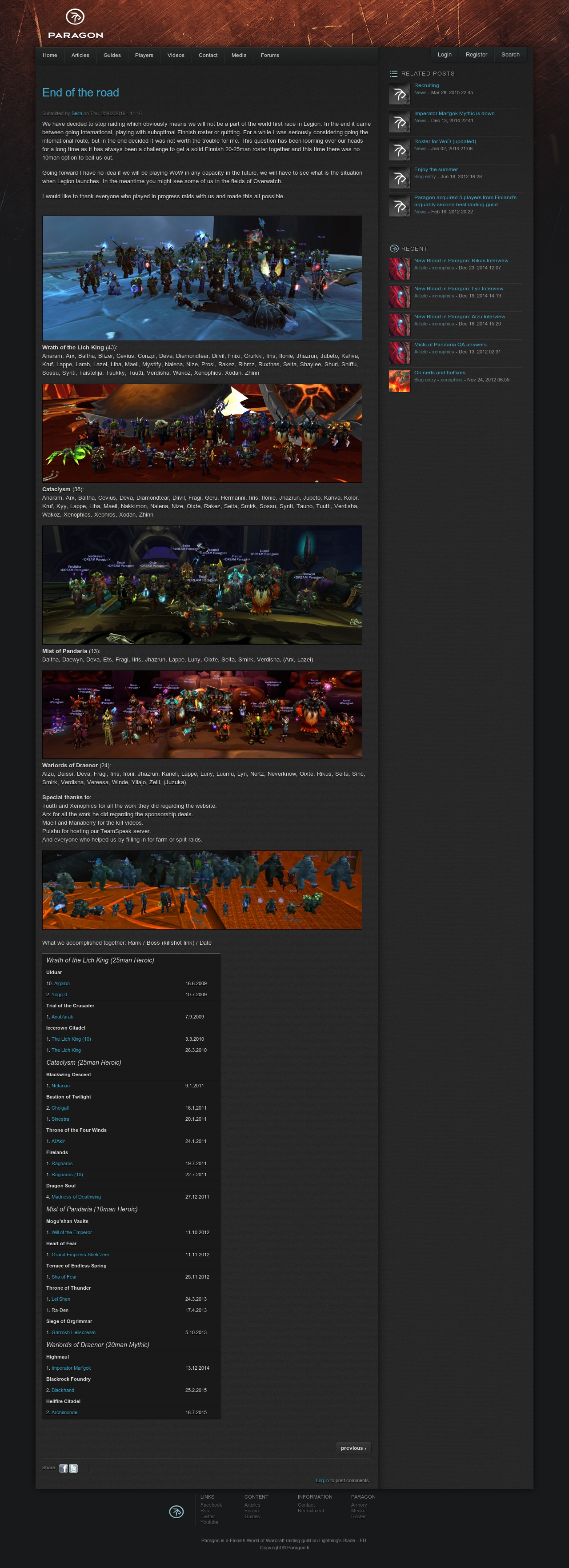569x1568 pixels.
Task: Open the Archimonde killshot link
Action: tap(64, 1412)
